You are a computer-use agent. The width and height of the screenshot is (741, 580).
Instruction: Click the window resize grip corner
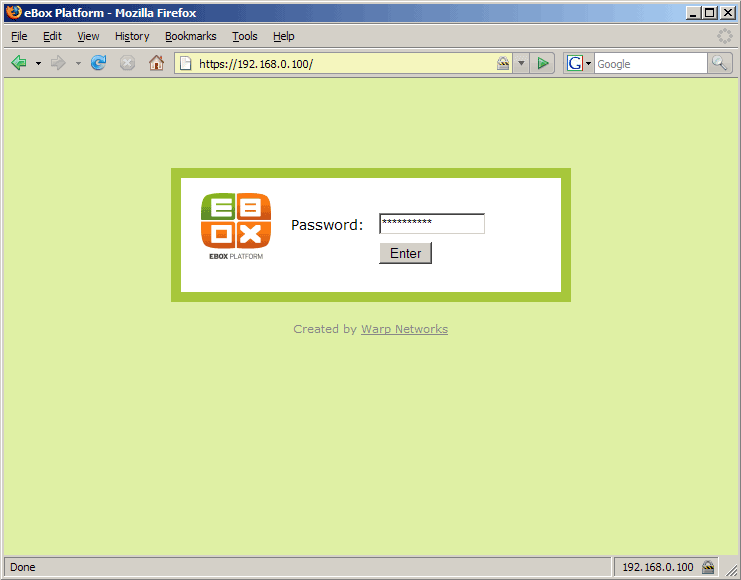(731, 569)
